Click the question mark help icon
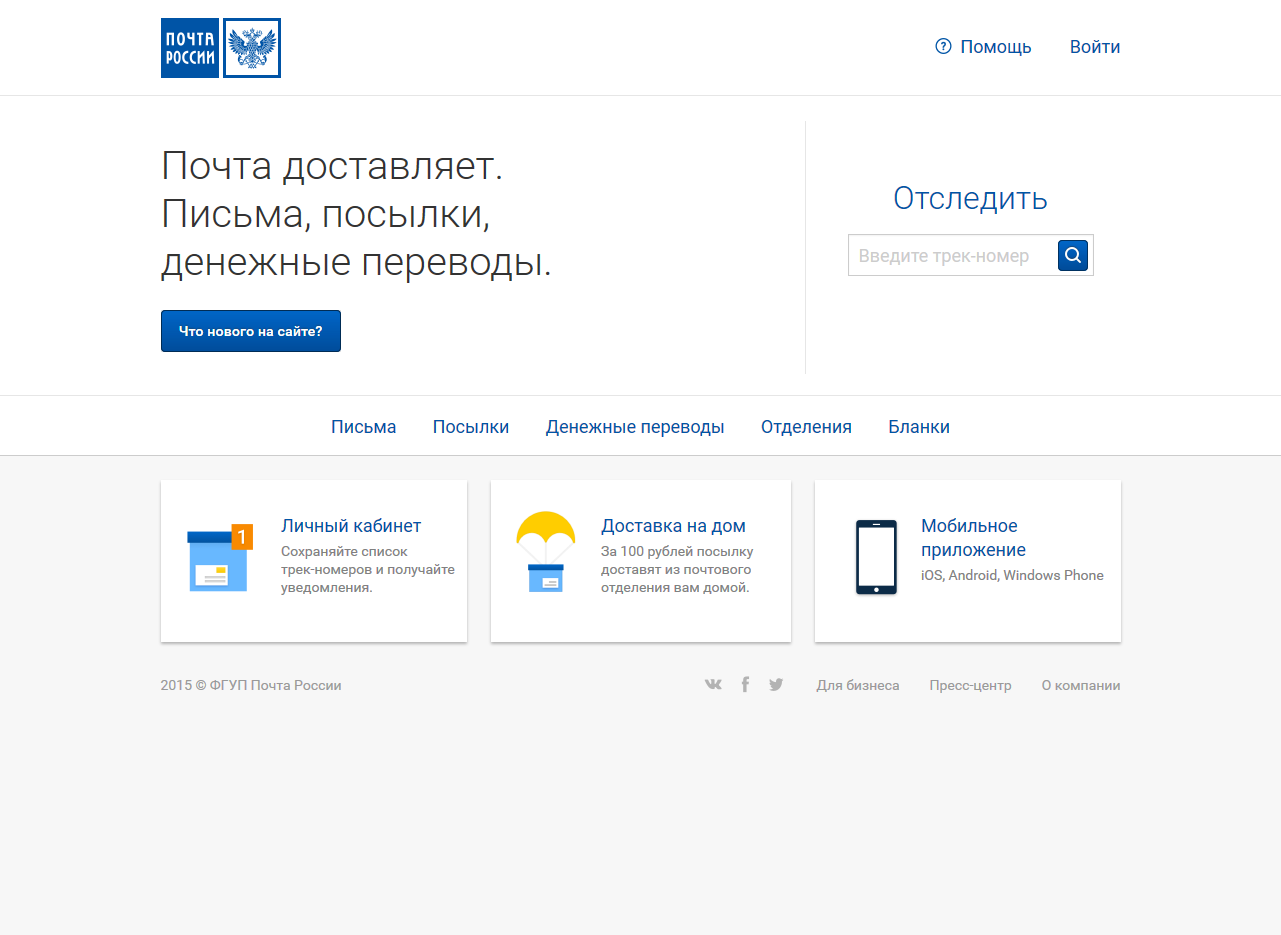The height and width of the screenshot is (935, 1281). pos(941,46)
